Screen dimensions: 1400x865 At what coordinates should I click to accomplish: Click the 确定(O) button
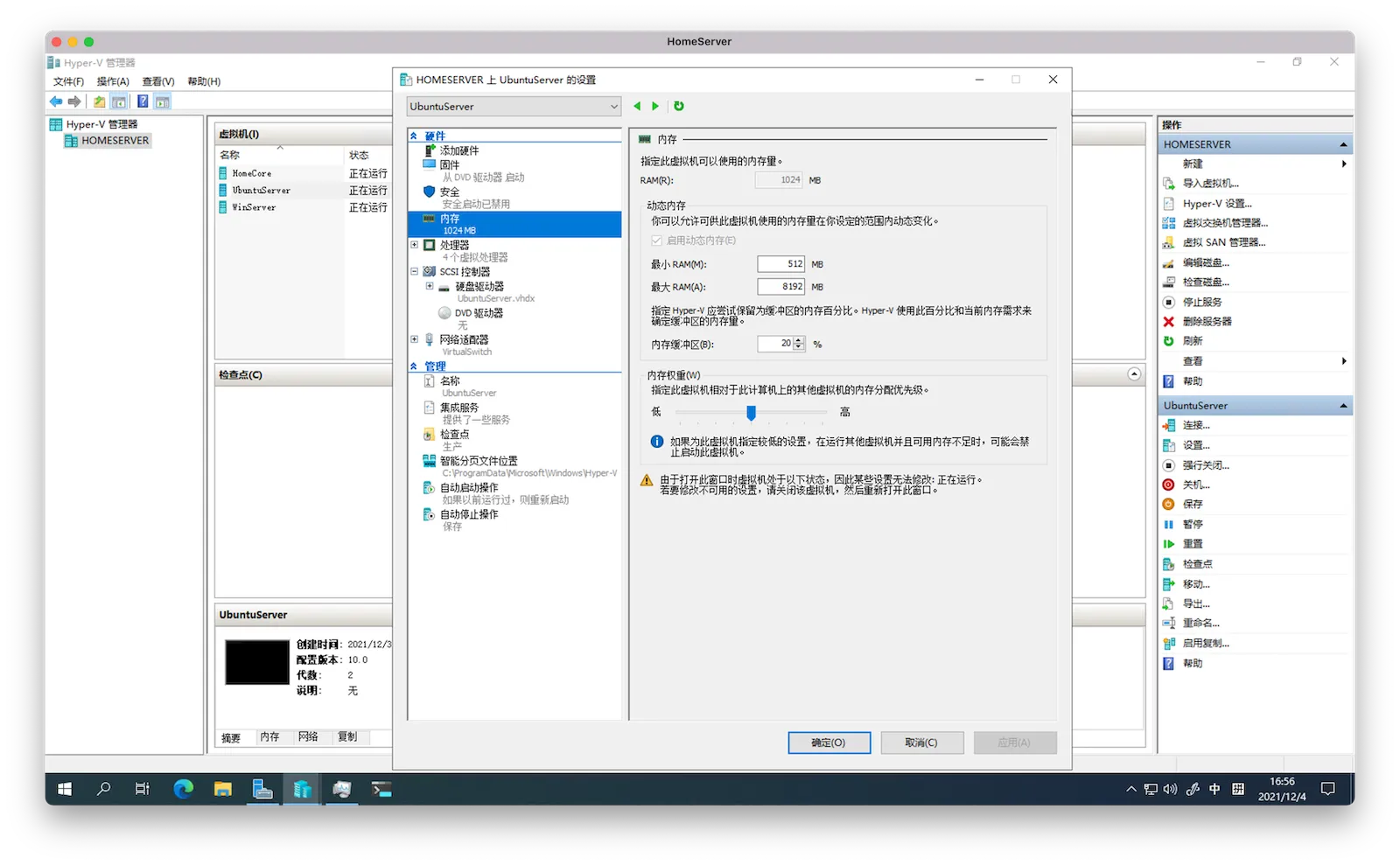(x=829, y=743)
